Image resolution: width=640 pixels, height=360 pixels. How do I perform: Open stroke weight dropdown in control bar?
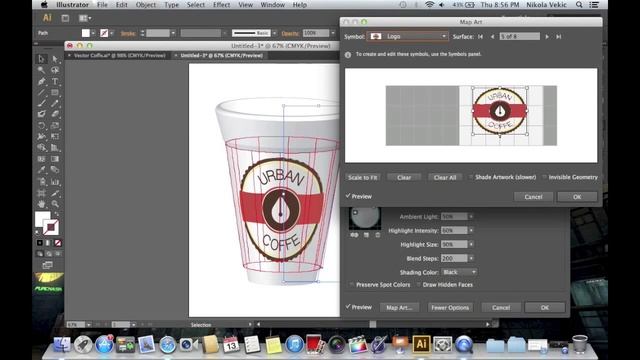173,33
